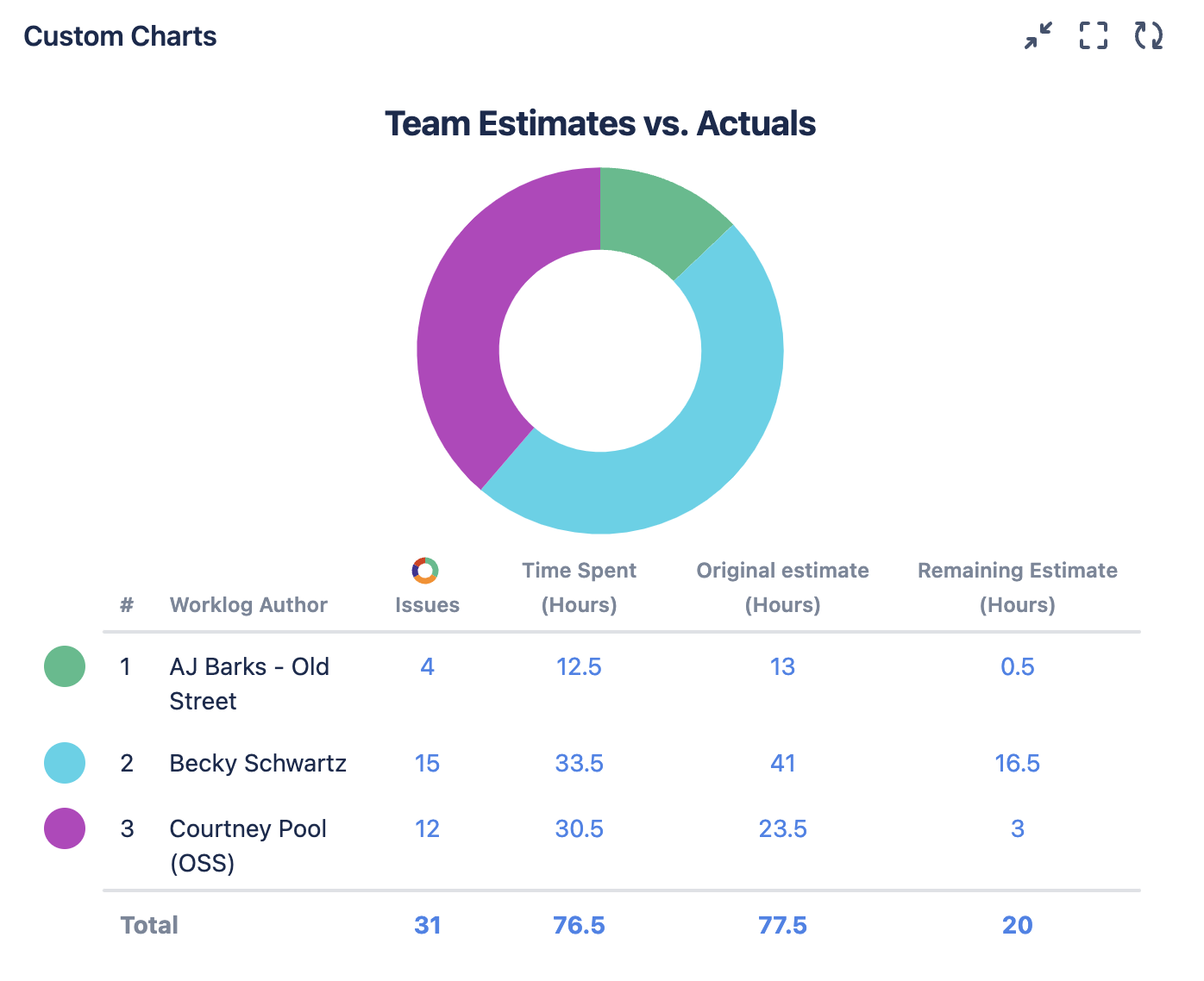
Task: Click the Worklog Author column header
Action: pos(248,604)
